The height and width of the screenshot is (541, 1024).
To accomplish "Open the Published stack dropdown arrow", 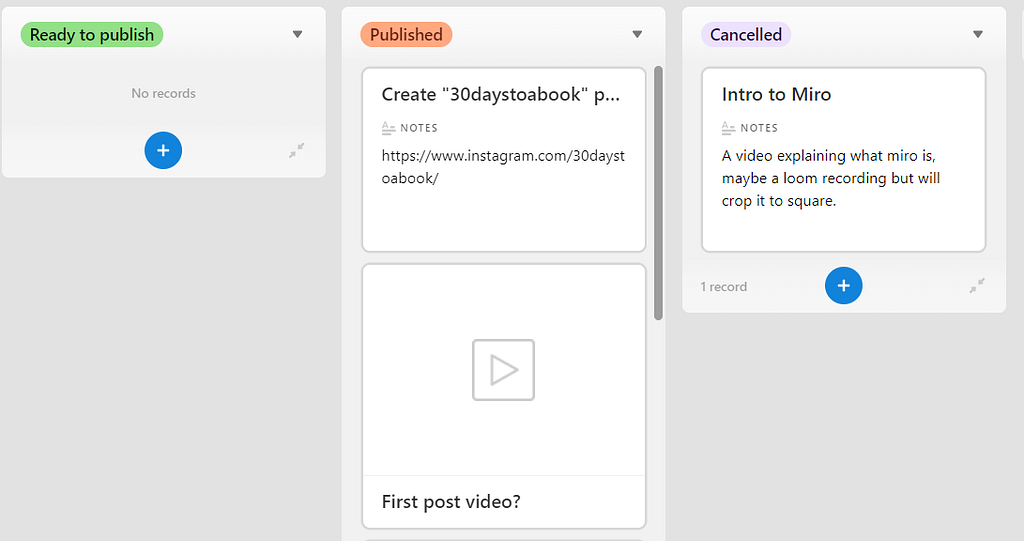I will pos(637,34).
